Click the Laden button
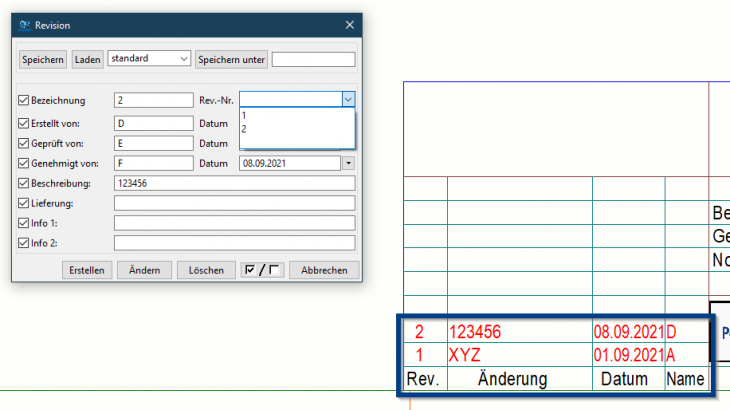The width and height of the screenshot is (730, 410). [x=88, y=60]
